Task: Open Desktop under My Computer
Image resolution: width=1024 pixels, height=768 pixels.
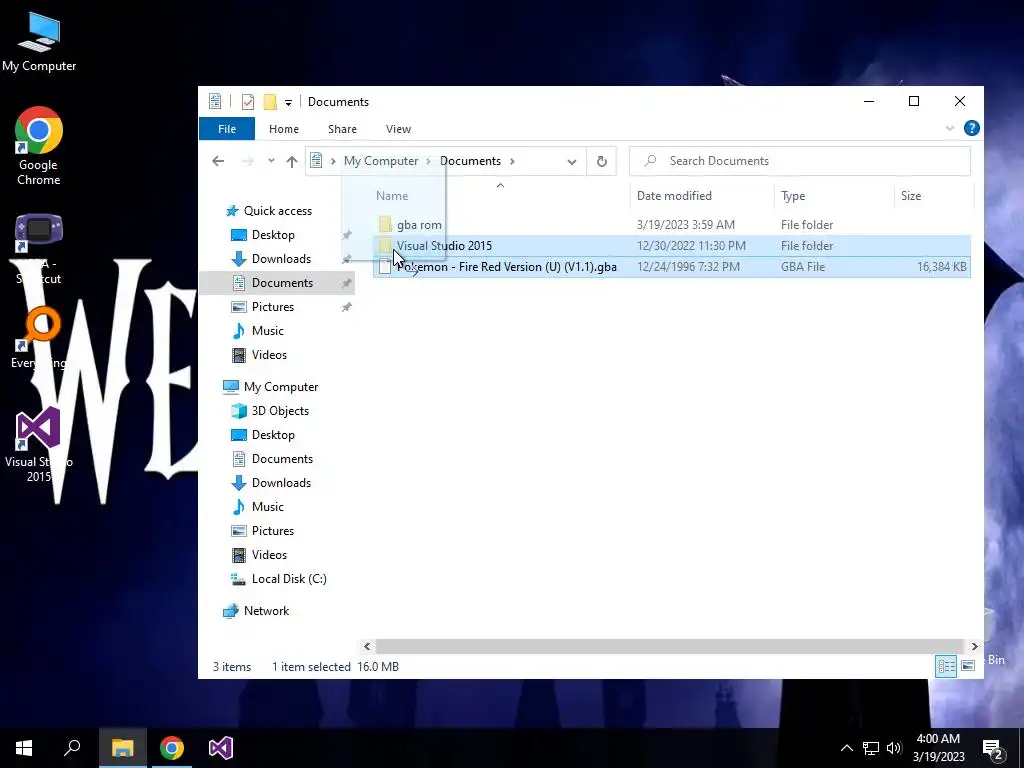Action: click(x=273, y=435)
